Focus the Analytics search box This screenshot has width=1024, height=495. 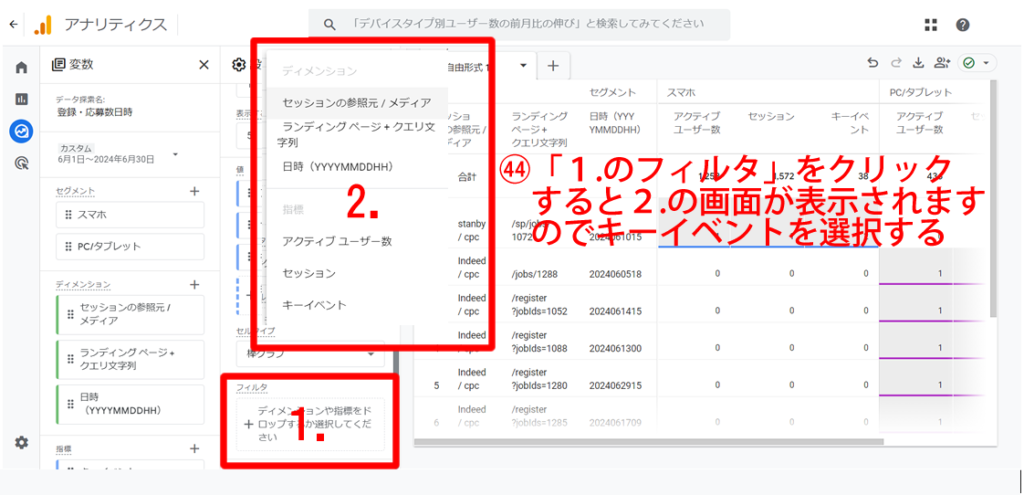click(x=519, y=25)
